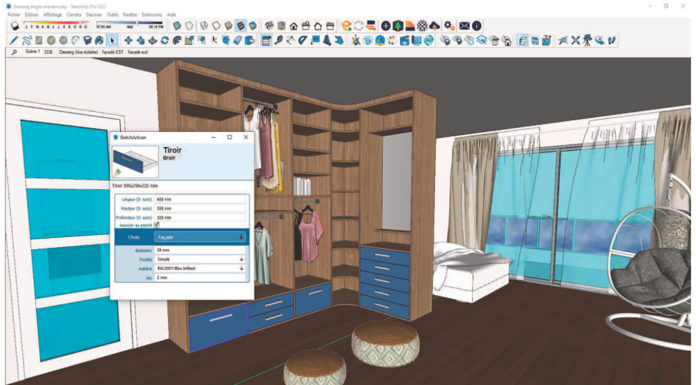Select the Rectangle tool
This screenshot has height=385, width=696.
39,40
